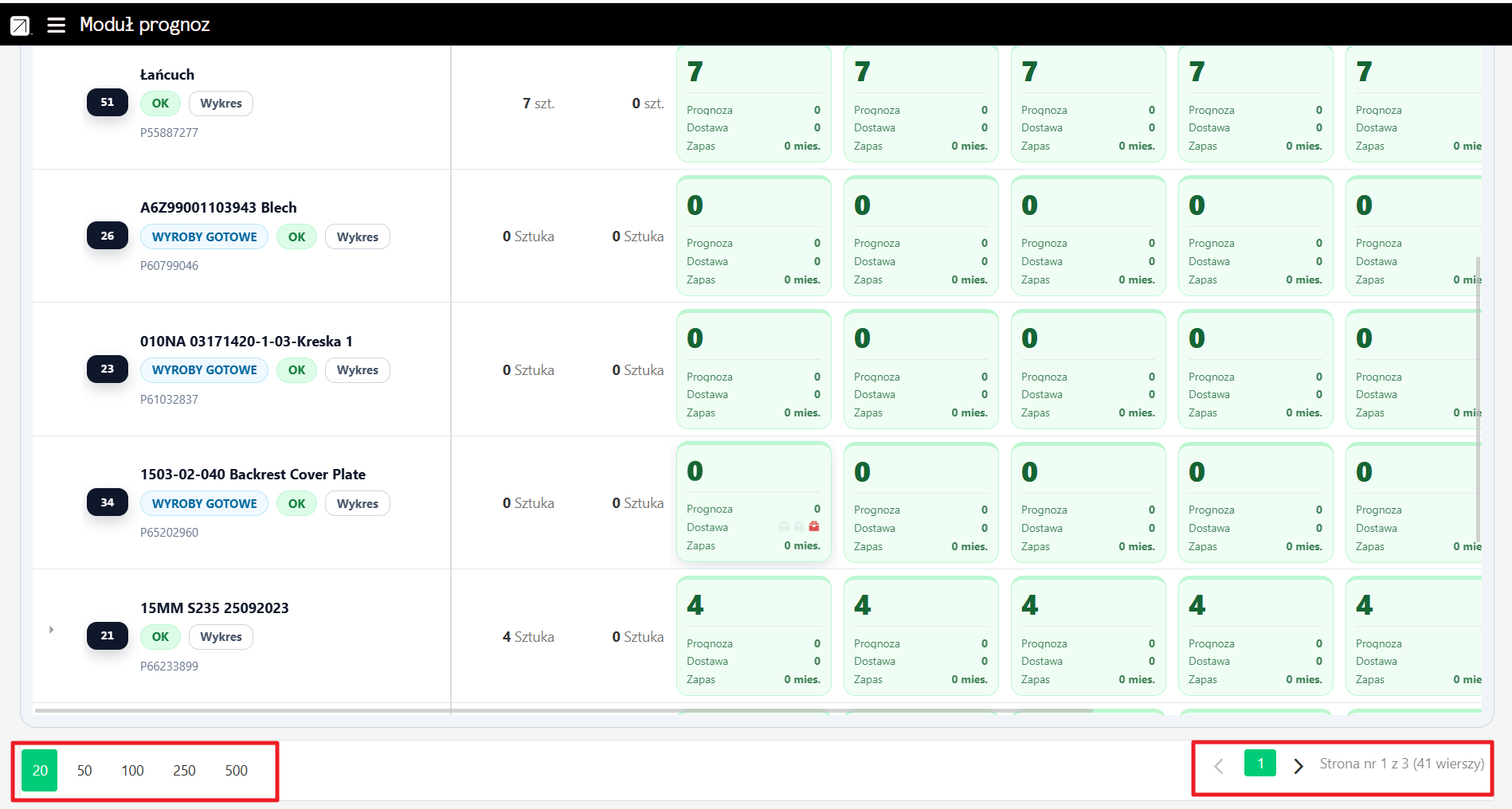Click the 7 szt. quantity for Łańcuch
Image resolution: width=1512 pixels, height=809 pixels.
(x=539, y=104)
